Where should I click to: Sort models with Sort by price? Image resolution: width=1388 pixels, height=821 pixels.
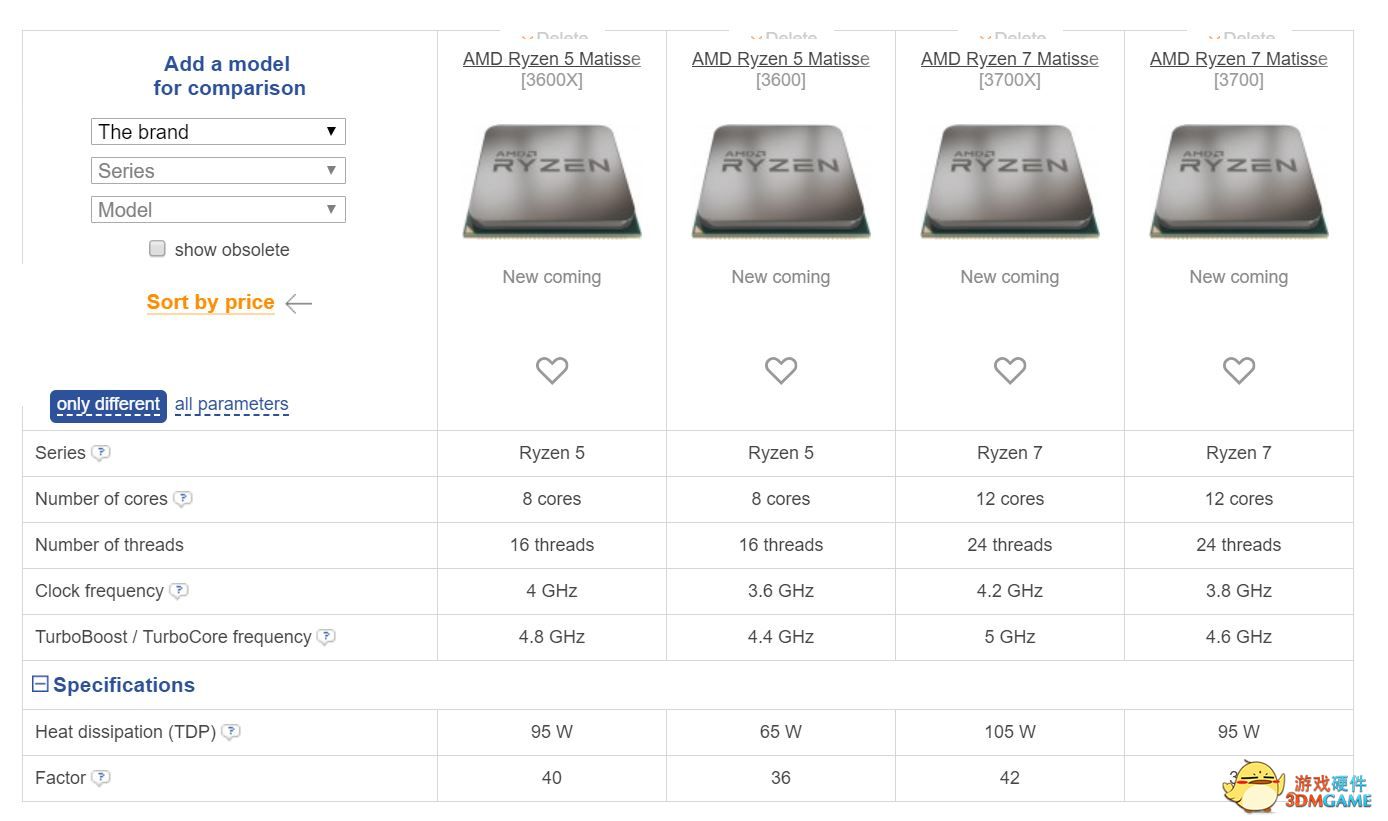click(210, 303)
